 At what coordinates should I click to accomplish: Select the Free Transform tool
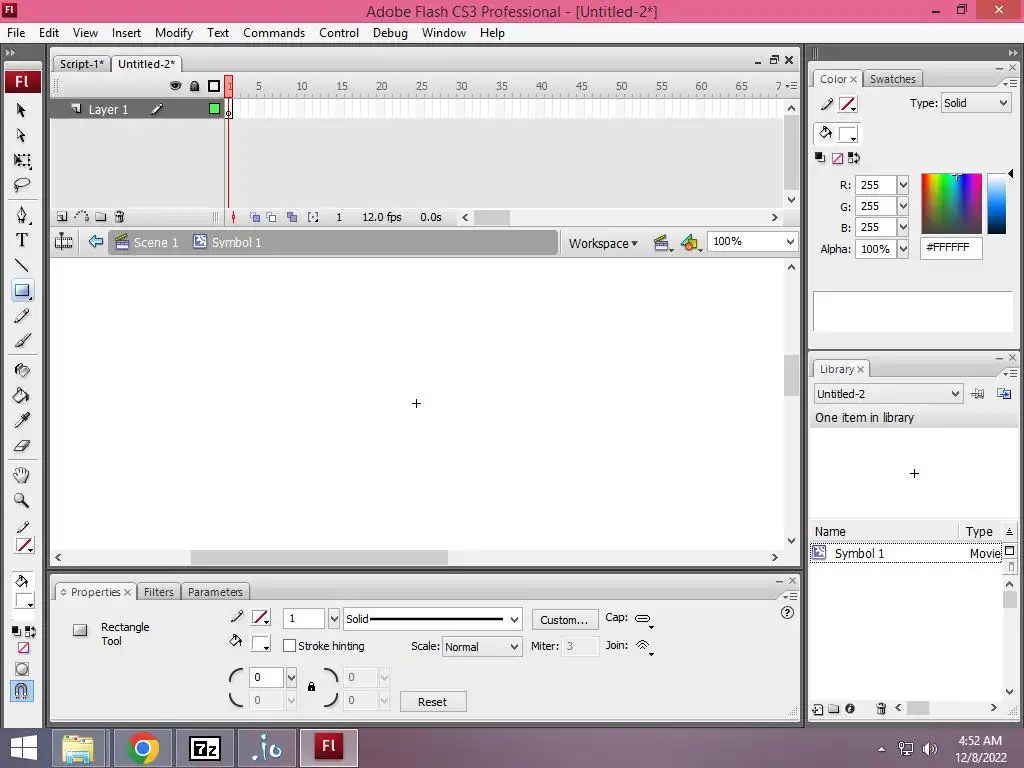(22, 161)
